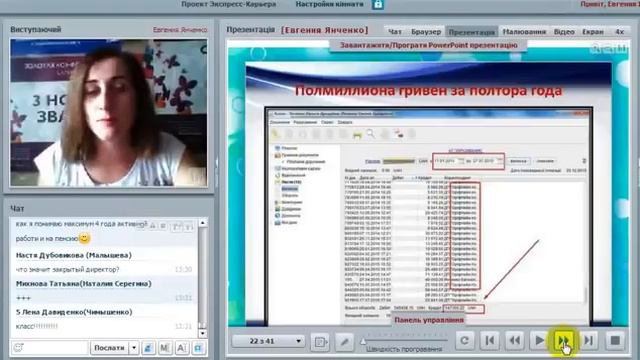This screenshot has width=640, height=360.
Task: Click speaker name Евгения Янченко above the video
Action: [x=180, y=30]
